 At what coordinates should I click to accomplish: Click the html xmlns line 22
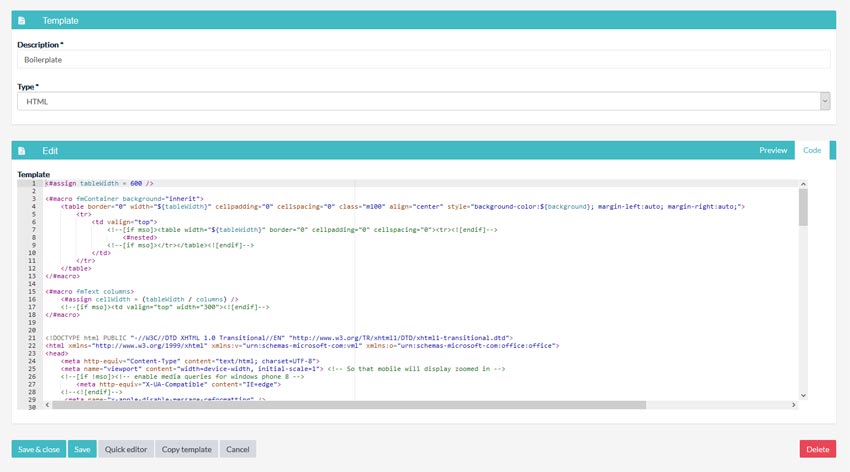pyautogui.click(x=302, y=345)
